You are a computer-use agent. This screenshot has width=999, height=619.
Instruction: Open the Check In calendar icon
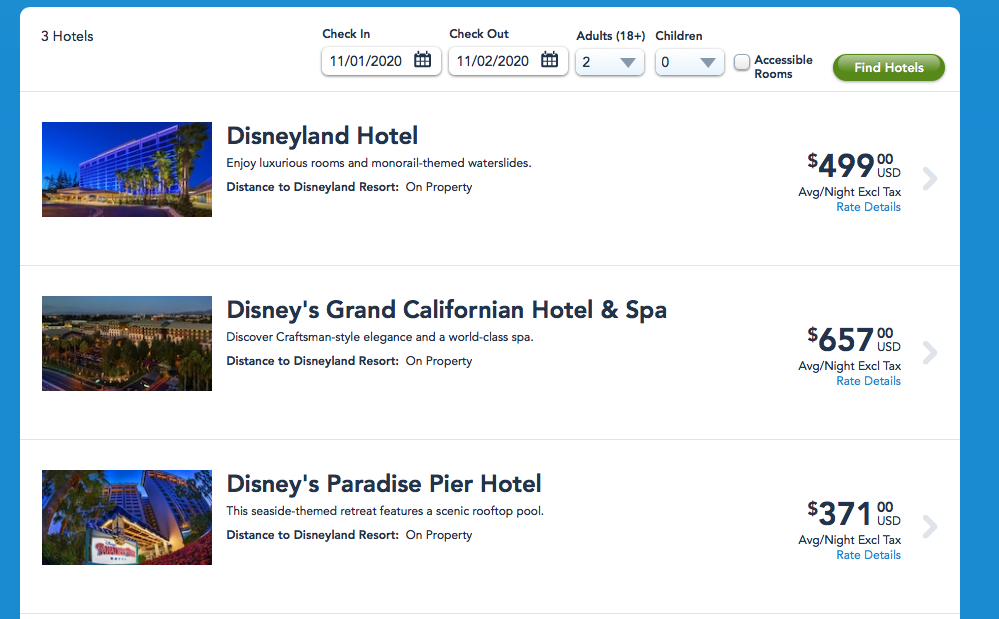[423, 61]
